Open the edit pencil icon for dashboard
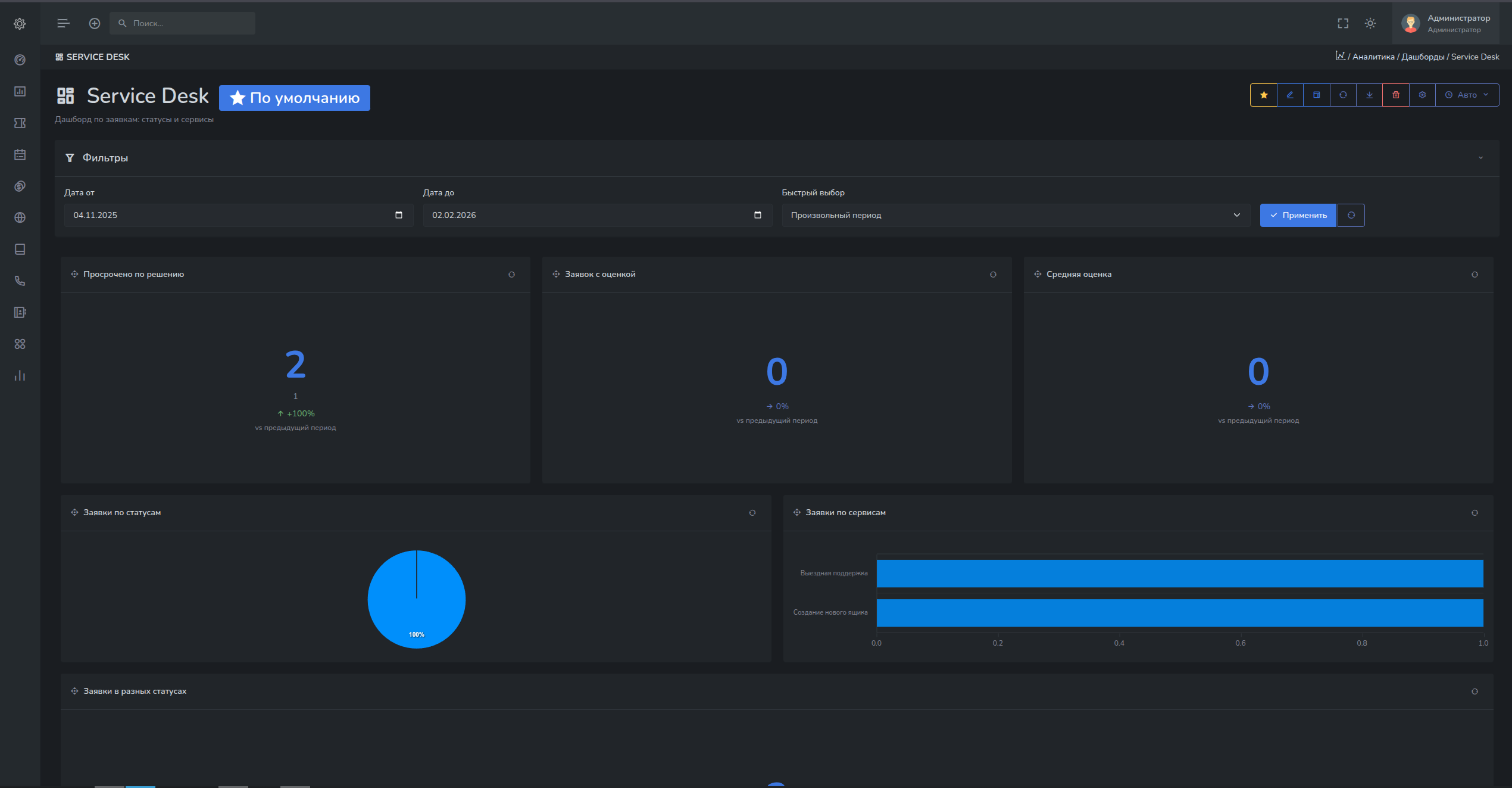 click(1290, 95)
